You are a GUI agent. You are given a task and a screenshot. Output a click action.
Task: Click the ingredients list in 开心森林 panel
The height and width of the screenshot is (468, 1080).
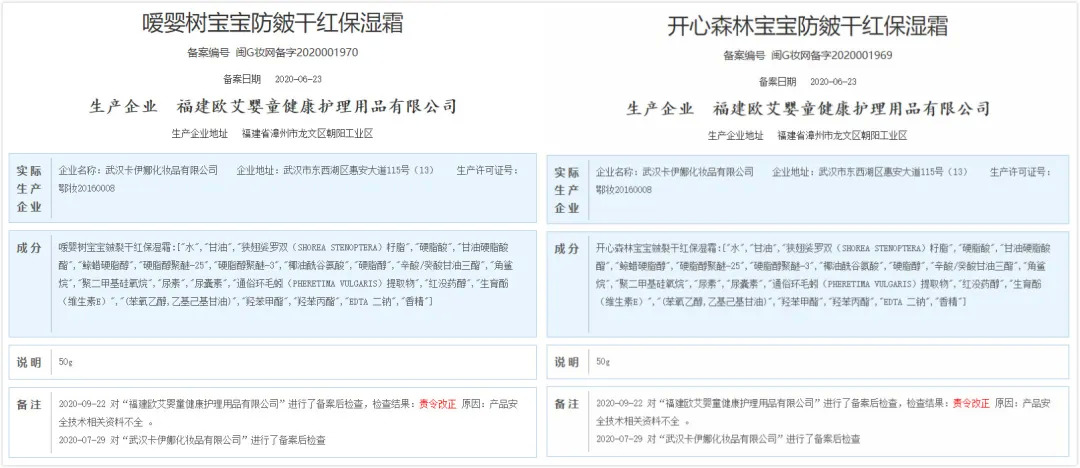tap(823, 275)
